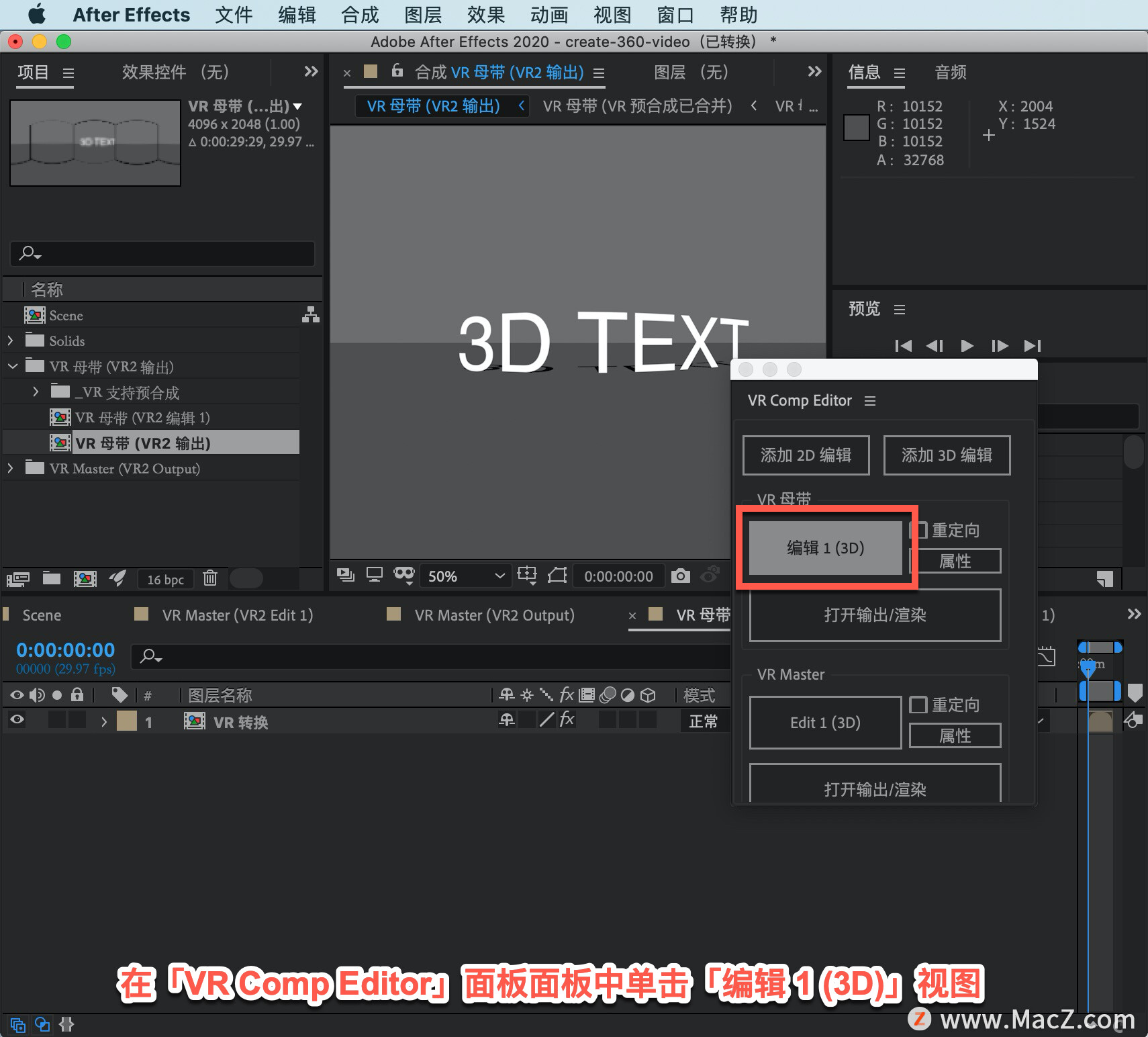The image size is (1148, 1037).
Task: Create a new composition icon in Project panel
Action: point(85,578)
